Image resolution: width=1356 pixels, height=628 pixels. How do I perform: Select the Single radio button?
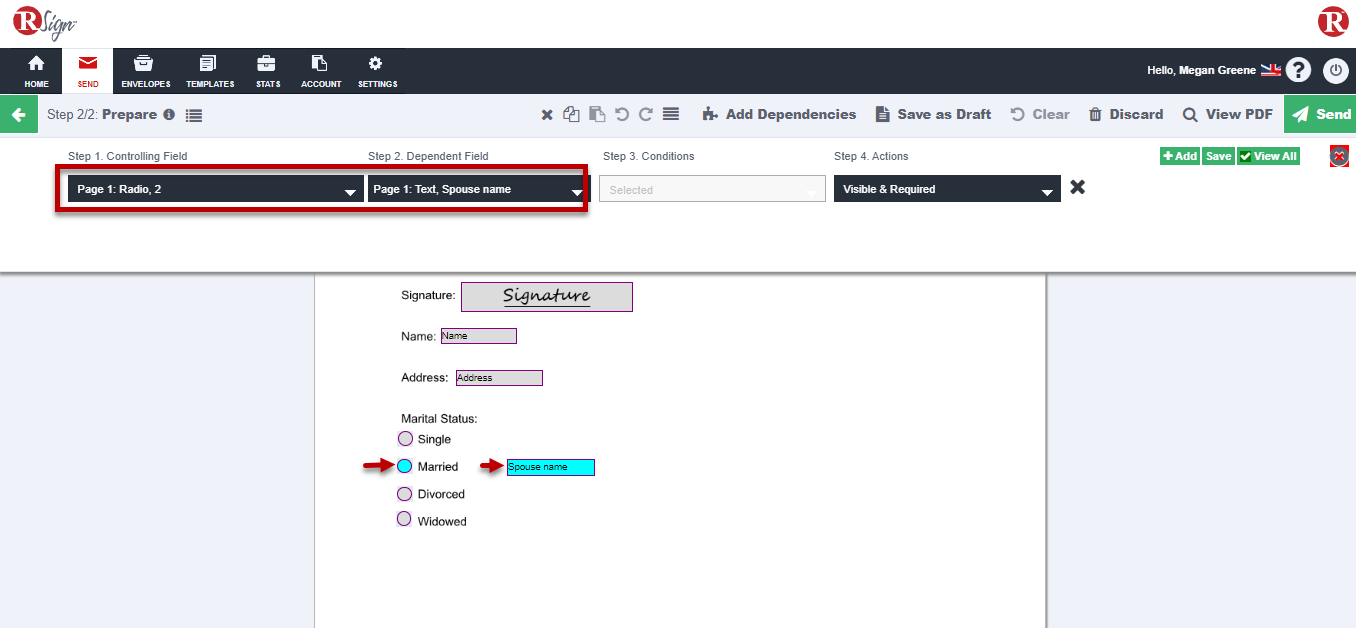click(x=405, y=439)
